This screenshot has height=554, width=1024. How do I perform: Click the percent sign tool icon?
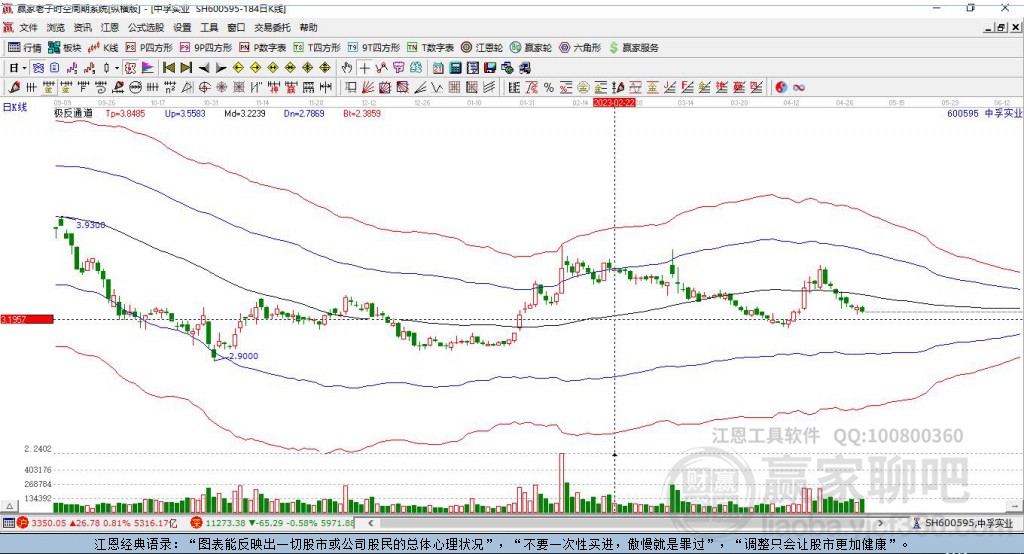pyautogui.click(x=549, y=88)
